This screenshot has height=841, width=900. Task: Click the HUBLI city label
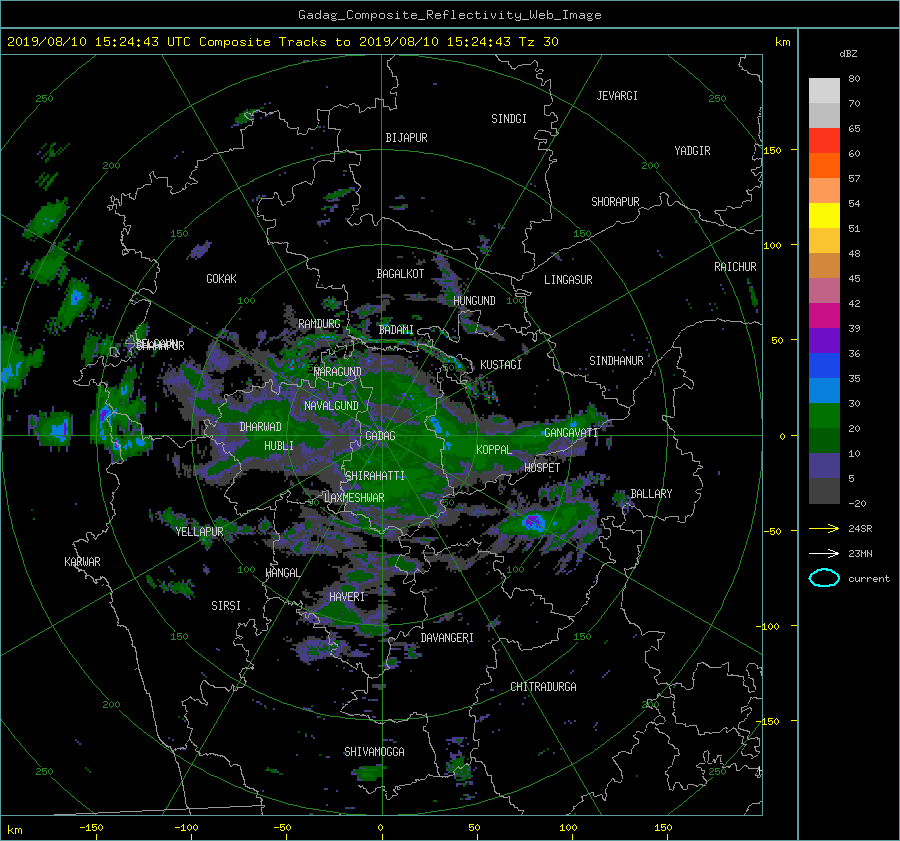[278, 446]
